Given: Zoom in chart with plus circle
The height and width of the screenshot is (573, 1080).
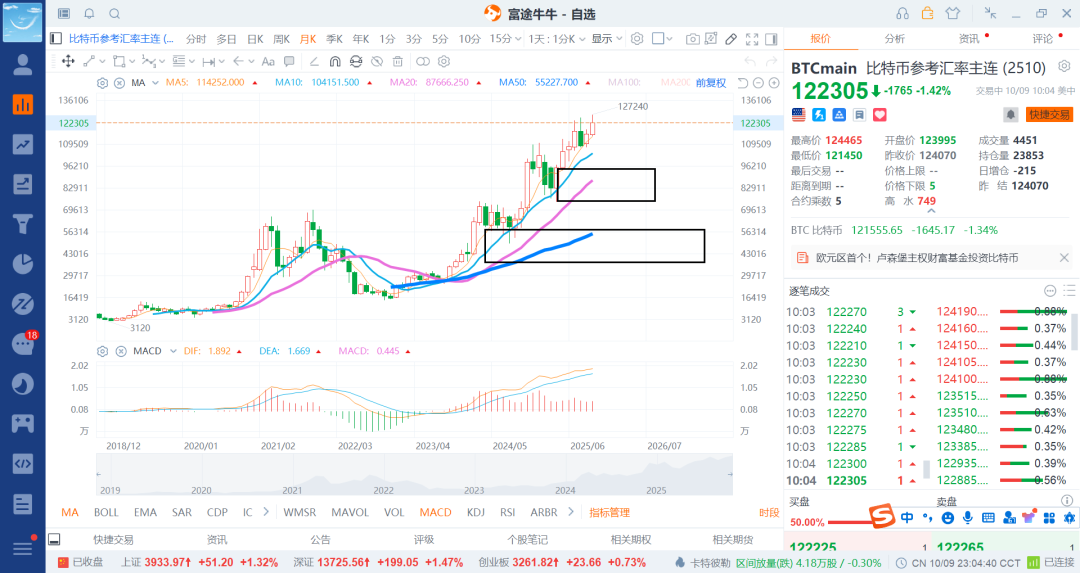Looking at the screenshot, I should 774,83.
